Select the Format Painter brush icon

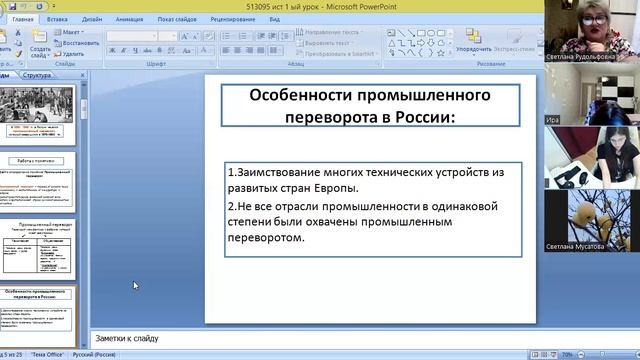point(18,54)
